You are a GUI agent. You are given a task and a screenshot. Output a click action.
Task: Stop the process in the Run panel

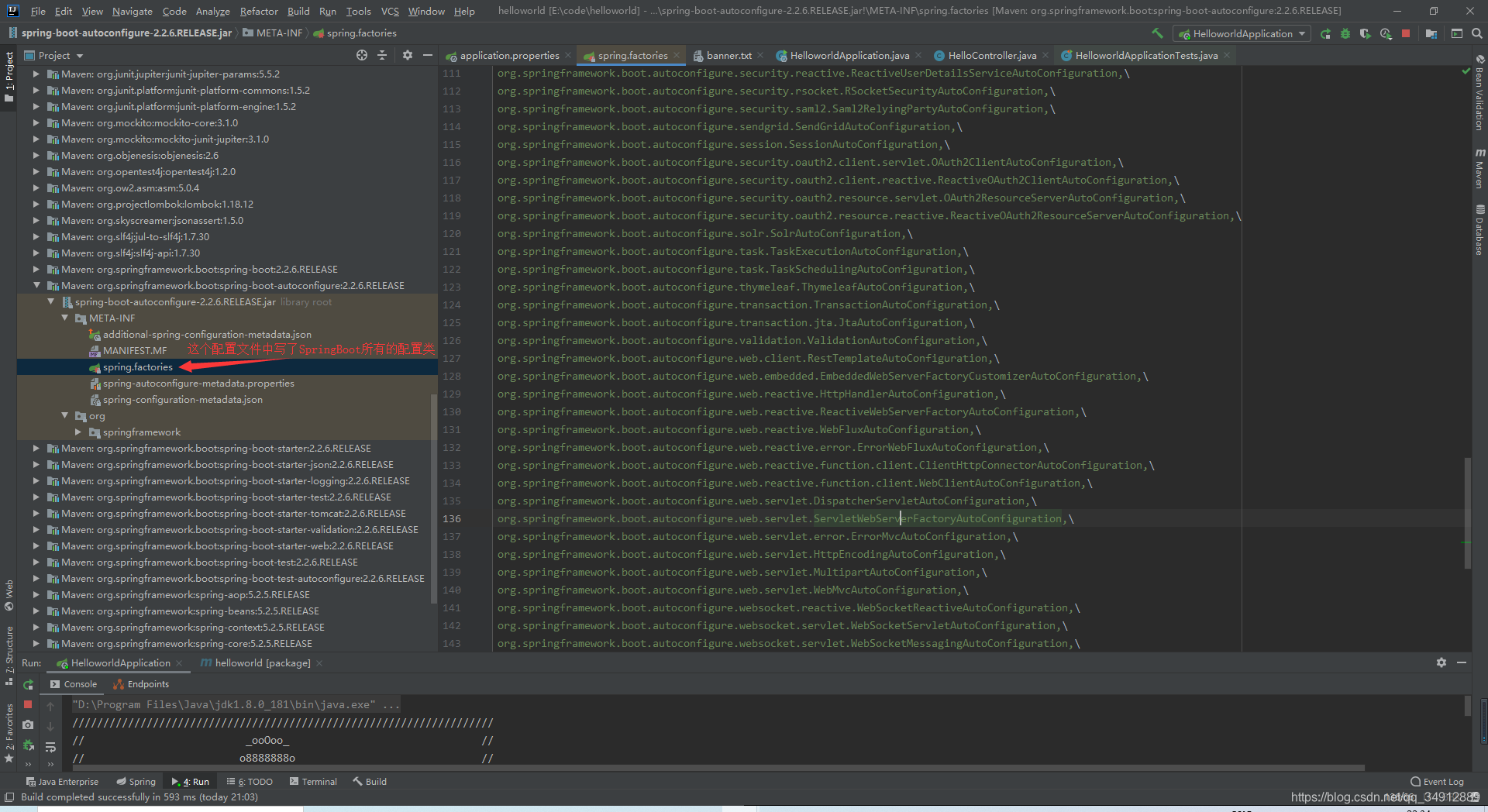tap(28, 704)
